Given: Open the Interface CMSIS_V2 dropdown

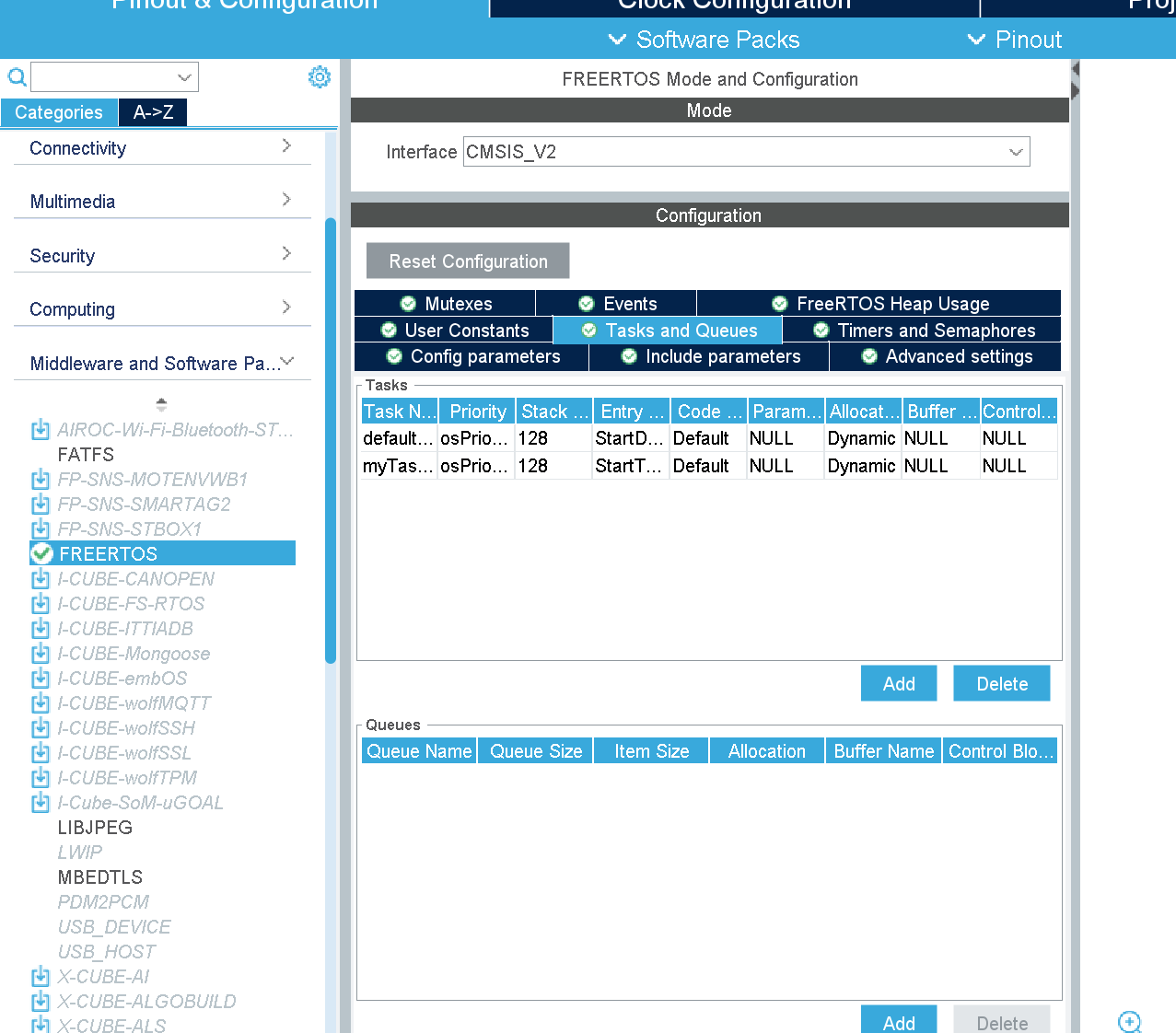Looking at the screenshot, I should 1016,152.
